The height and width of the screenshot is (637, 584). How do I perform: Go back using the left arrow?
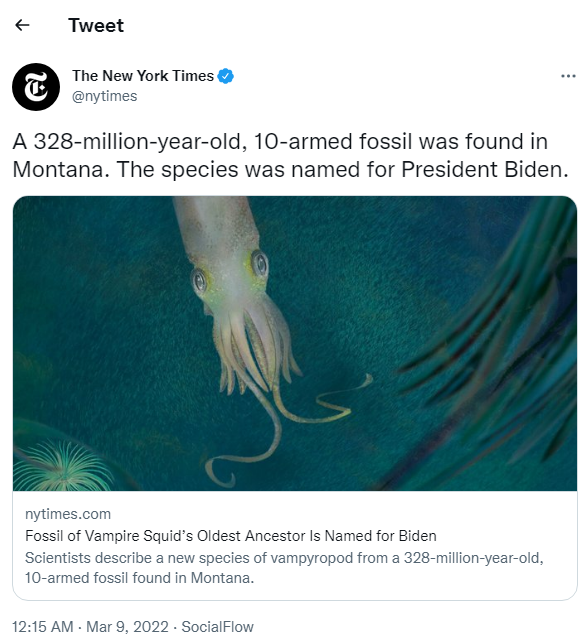pyautogui.click(x=22, y=25)
